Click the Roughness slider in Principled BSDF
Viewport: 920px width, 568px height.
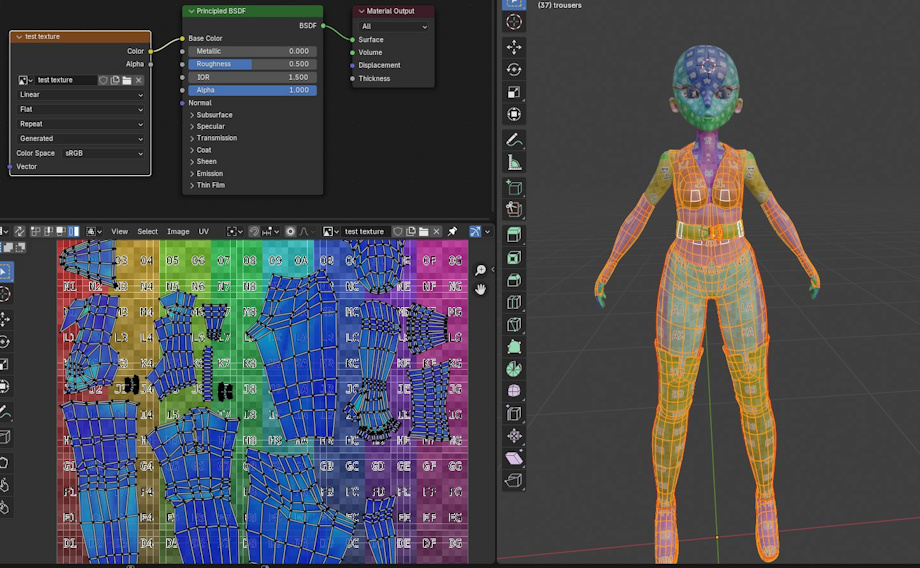[x=252, y=64]
